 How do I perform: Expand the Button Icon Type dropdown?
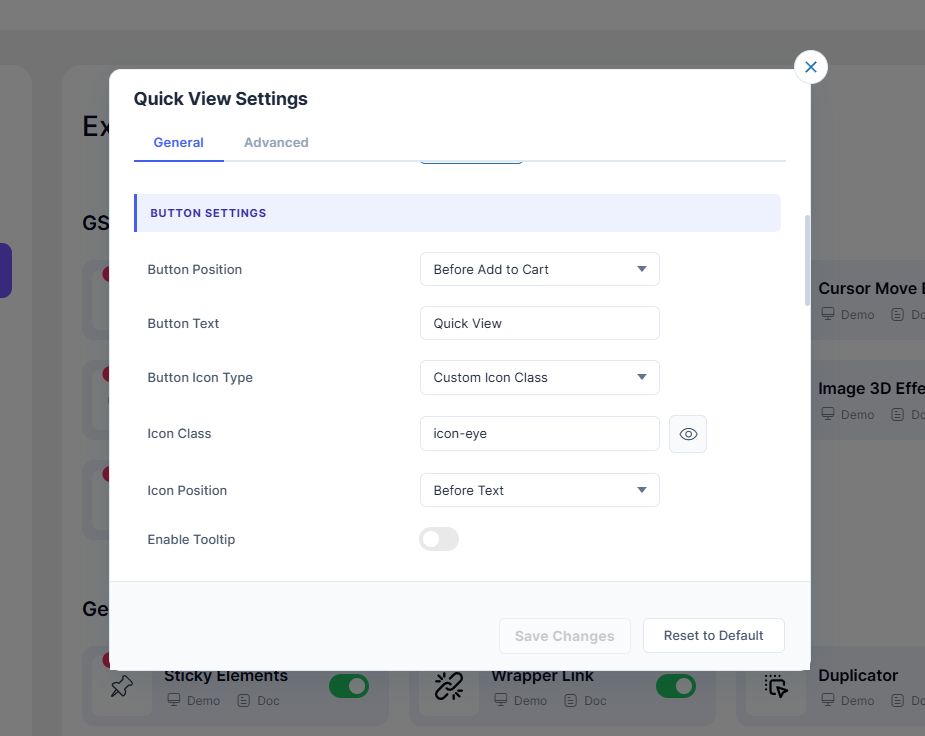pyautogui.click(x=539, y=377)
